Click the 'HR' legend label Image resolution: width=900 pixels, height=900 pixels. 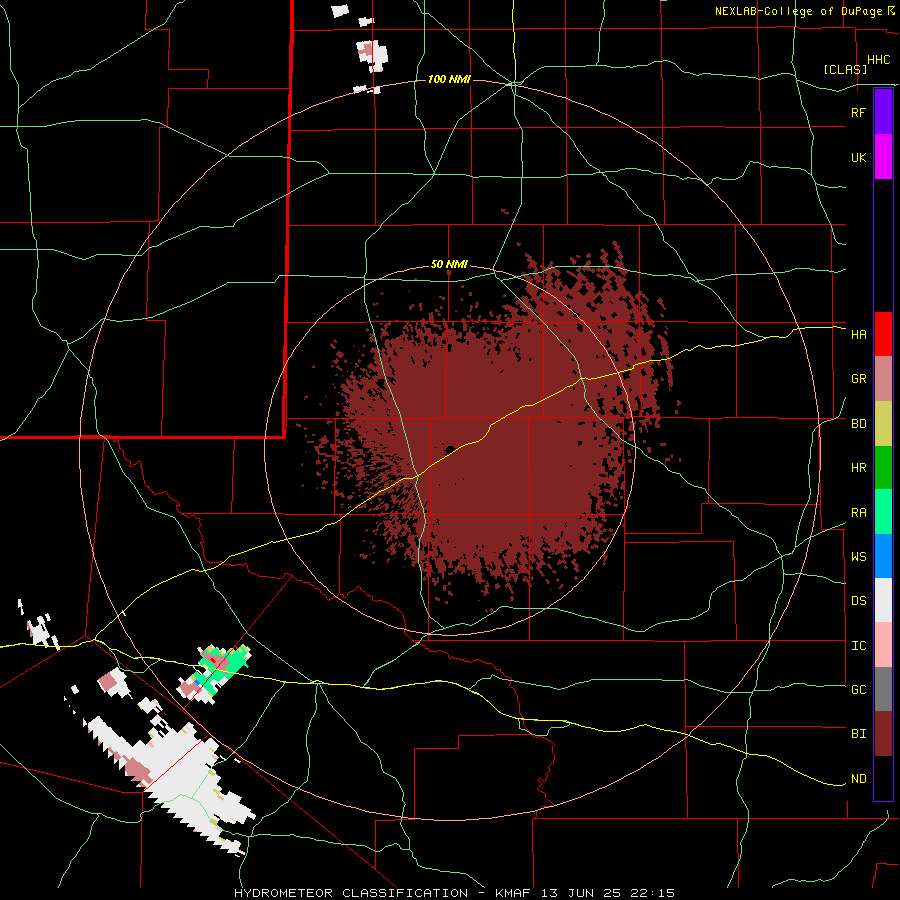point(858,468)
